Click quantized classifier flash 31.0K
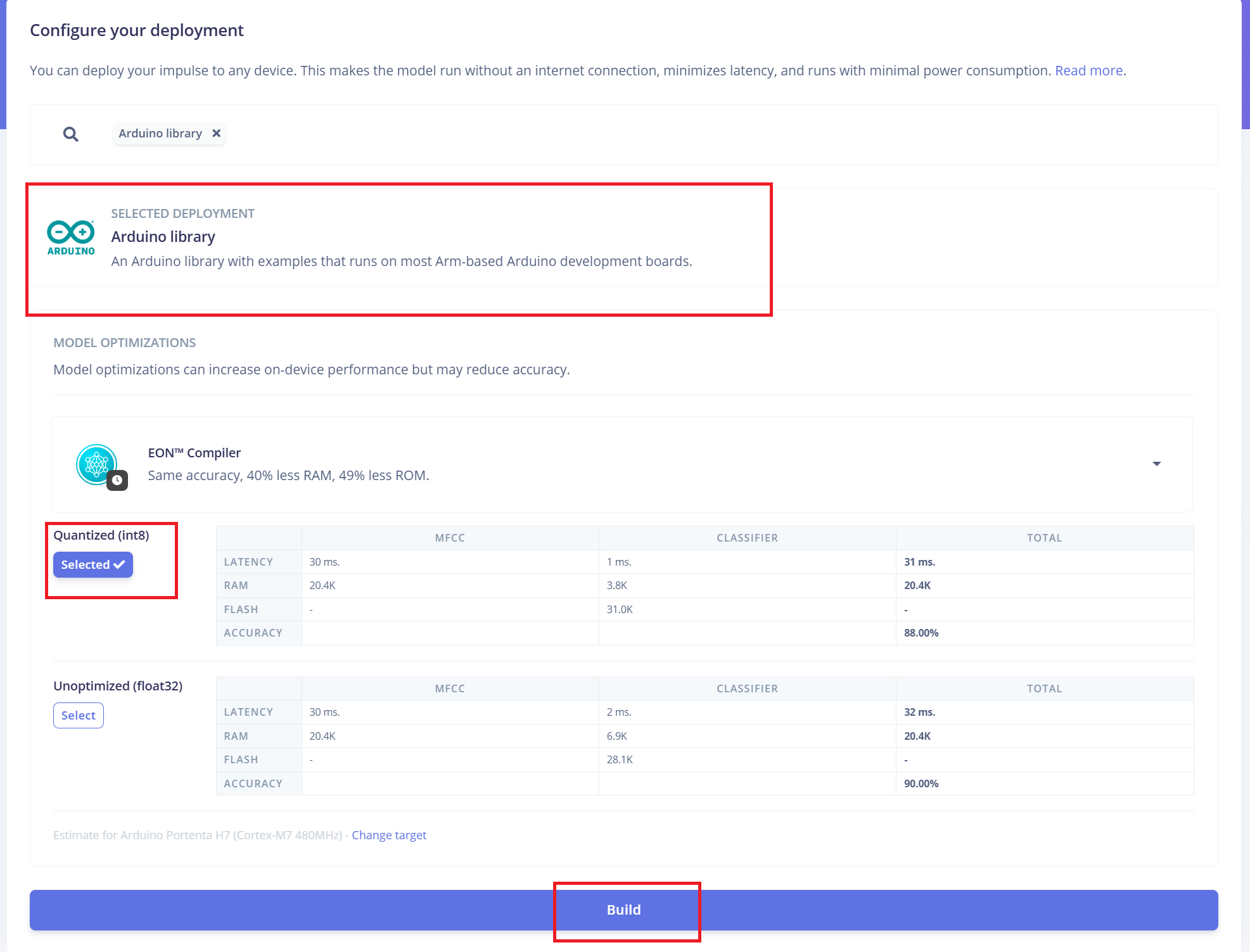 620,609
